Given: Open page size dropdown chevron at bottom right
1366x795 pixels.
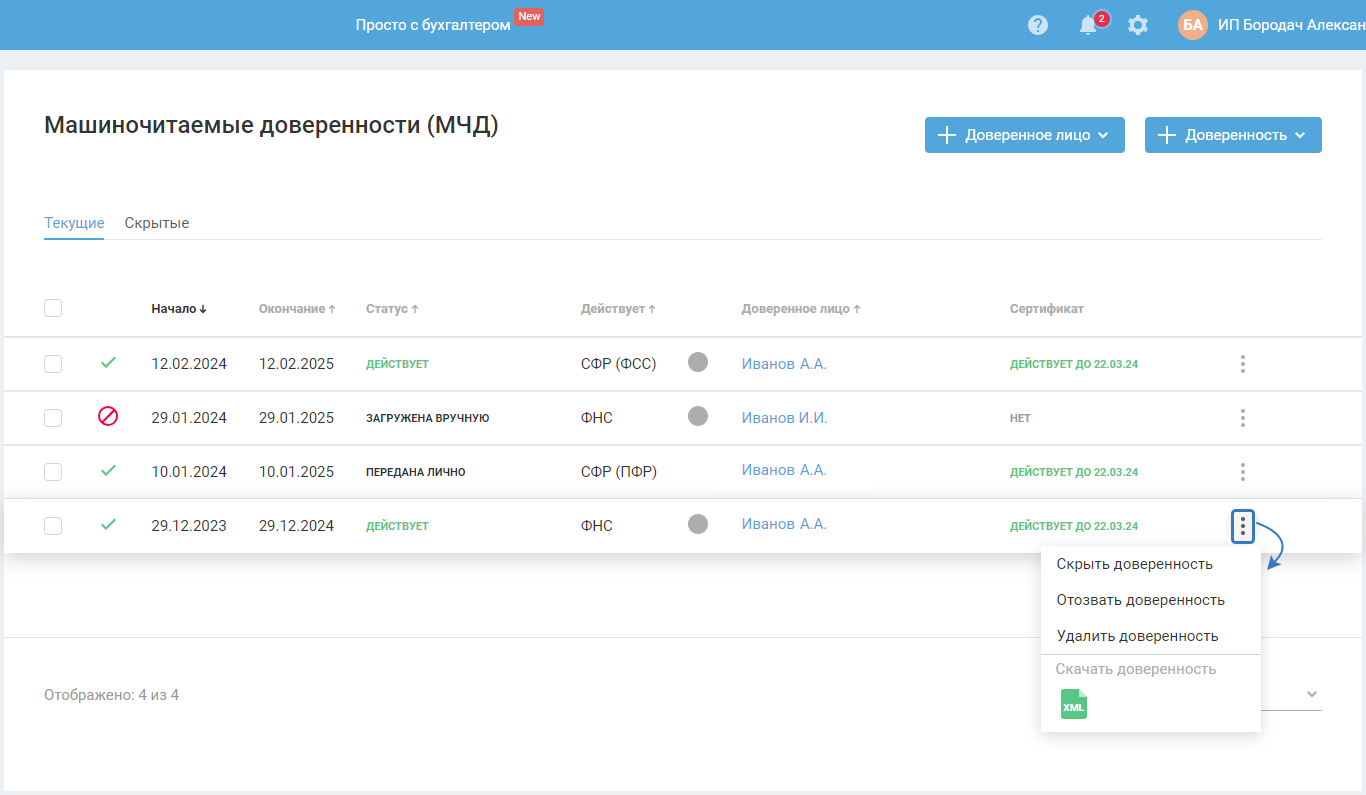Looking at the screenshot, I should pyautogui.click(x=1311, y=695).
